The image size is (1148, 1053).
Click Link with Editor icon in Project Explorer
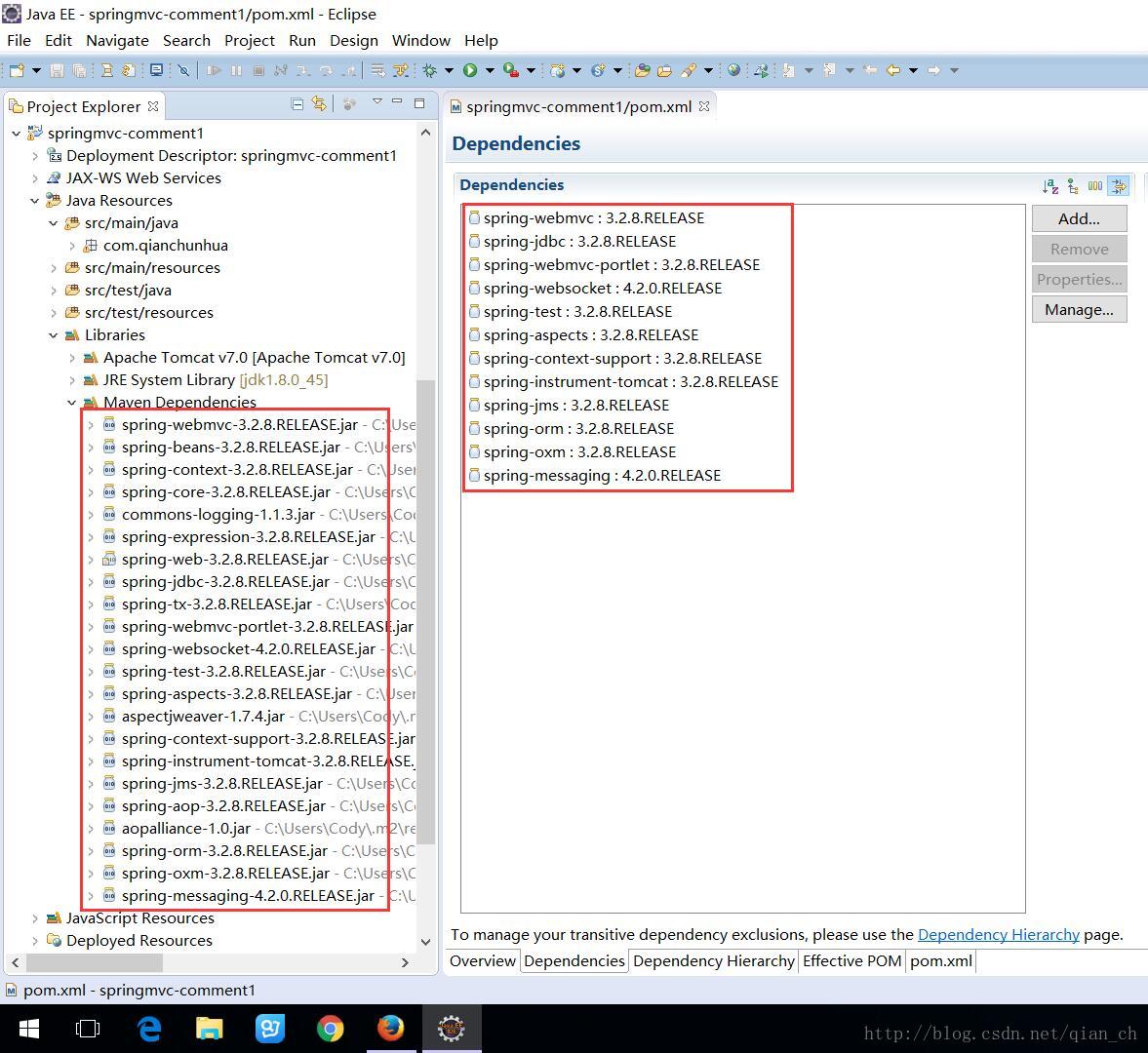[319, 104]
